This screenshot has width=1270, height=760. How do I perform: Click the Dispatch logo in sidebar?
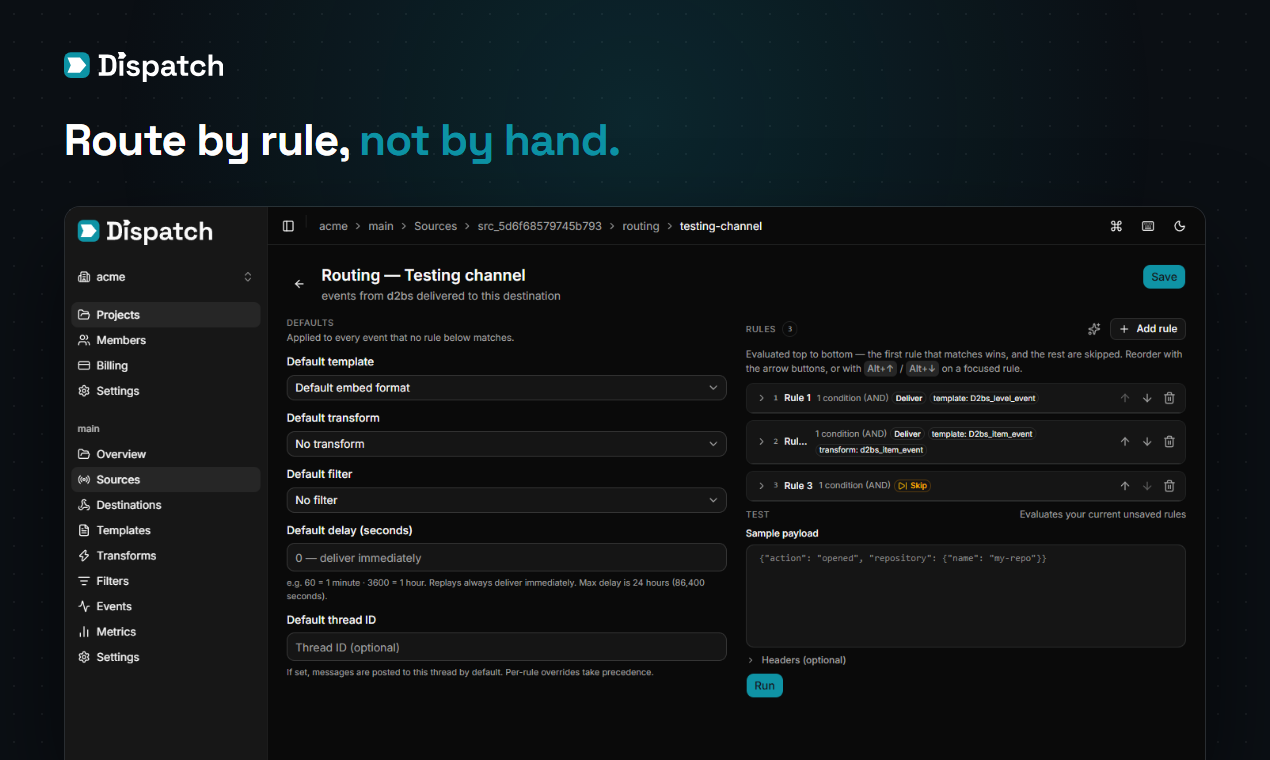point(146,231)
